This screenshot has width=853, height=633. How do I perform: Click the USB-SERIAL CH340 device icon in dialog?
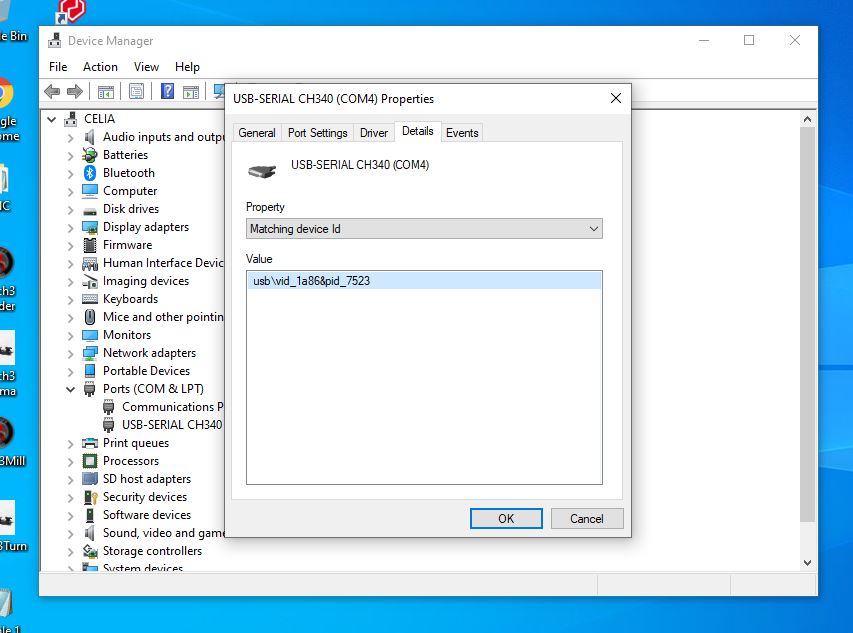click(x=262, y=171)
